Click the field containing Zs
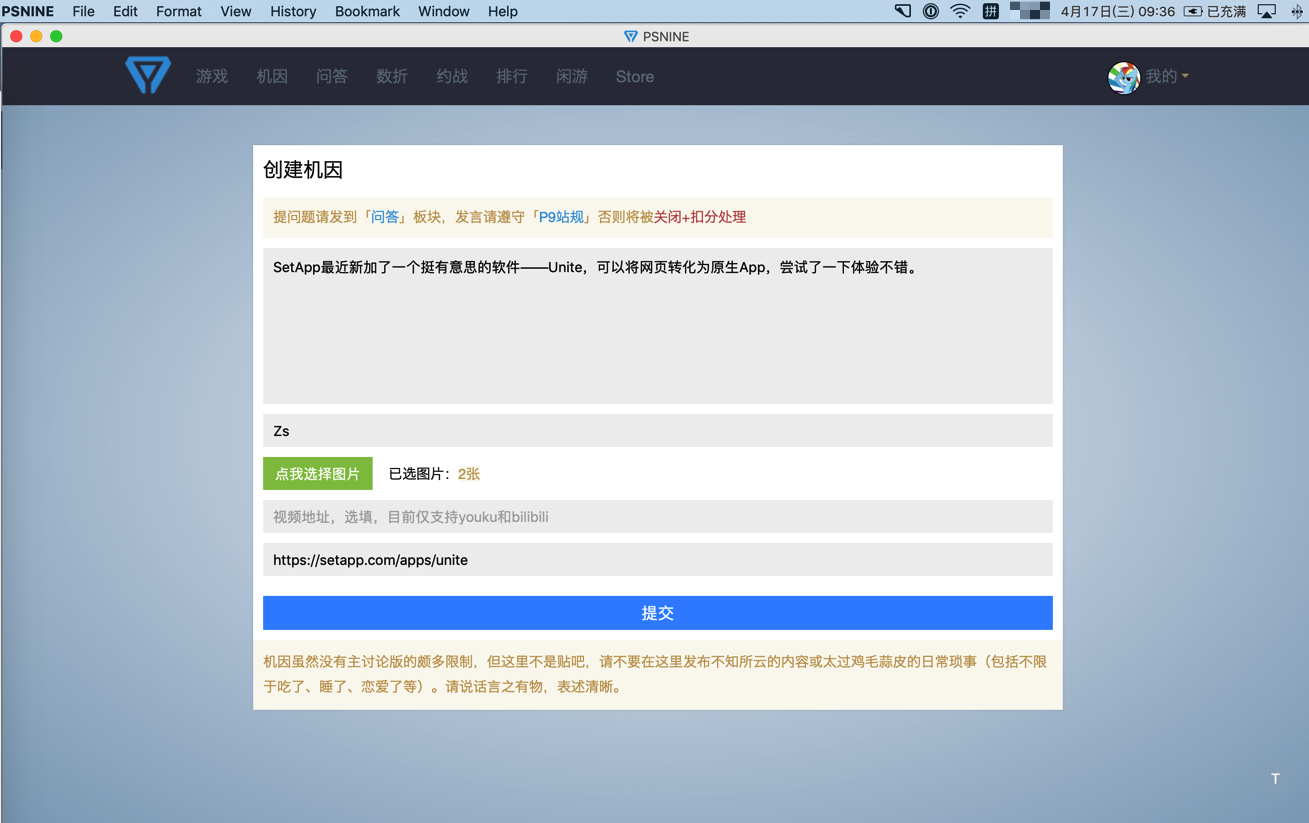The height and width of the screenshot is (823, 1309). click(658, 431)
